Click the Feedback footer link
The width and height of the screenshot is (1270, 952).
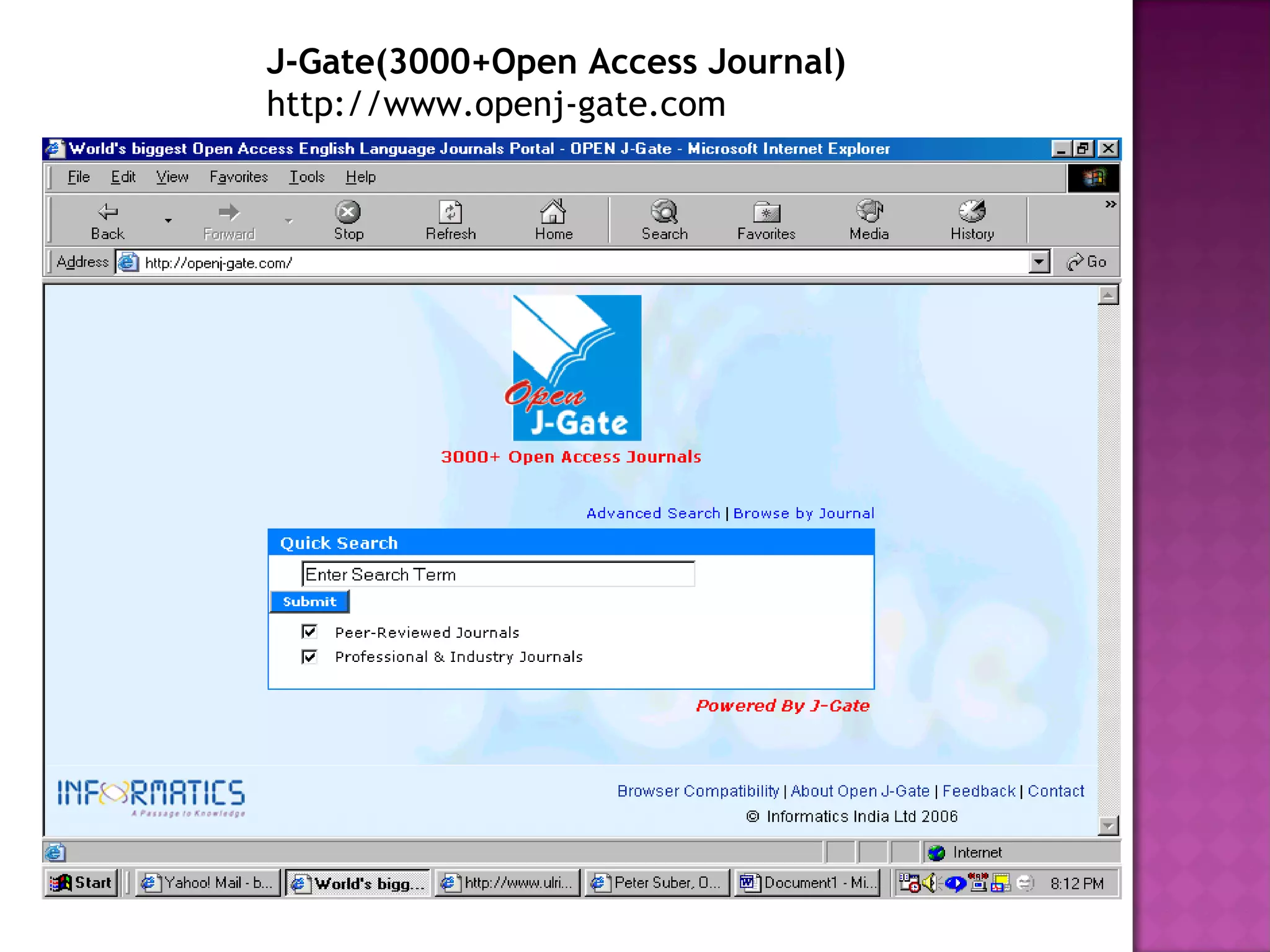tap(979, 791)
